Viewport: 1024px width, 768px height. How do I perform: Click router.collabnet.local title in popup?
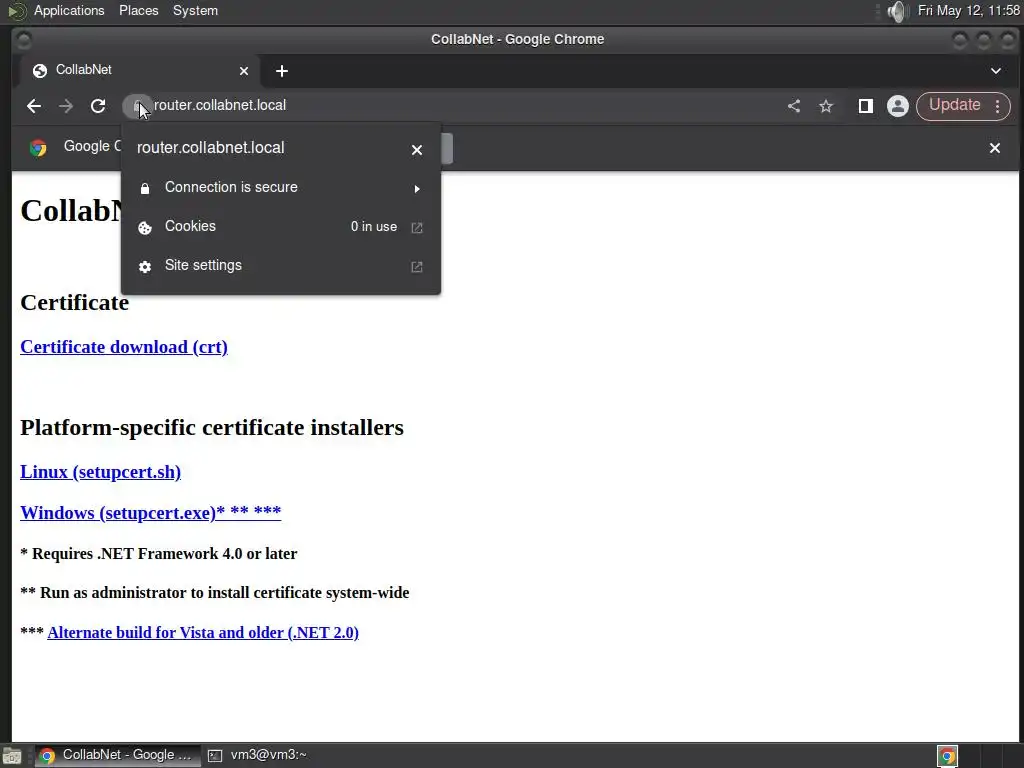point(210,148)
